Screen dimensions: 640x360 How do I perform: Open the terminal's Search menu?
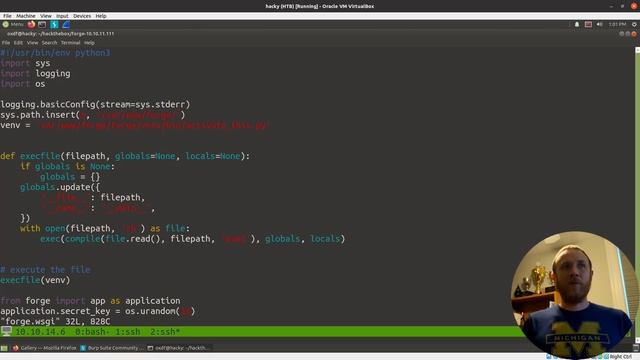tap(49, 42)
